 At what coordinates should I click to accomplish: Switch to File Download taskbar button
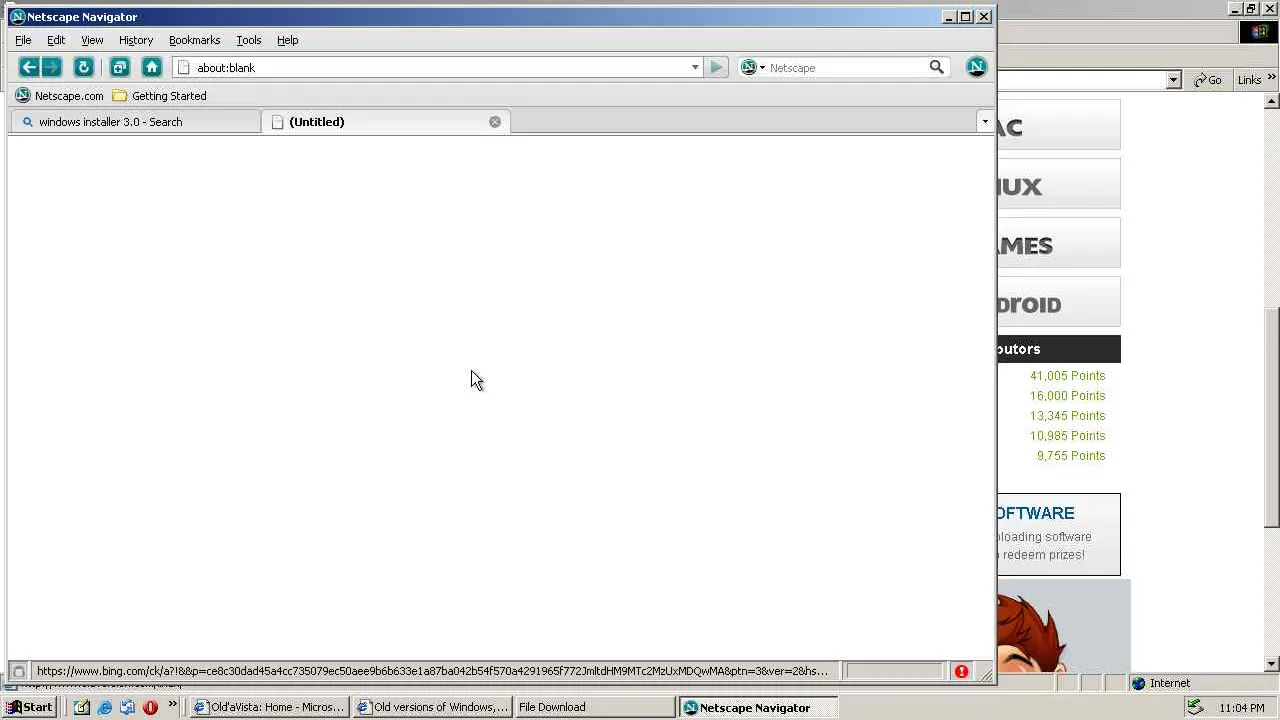(x=595, y=707)
